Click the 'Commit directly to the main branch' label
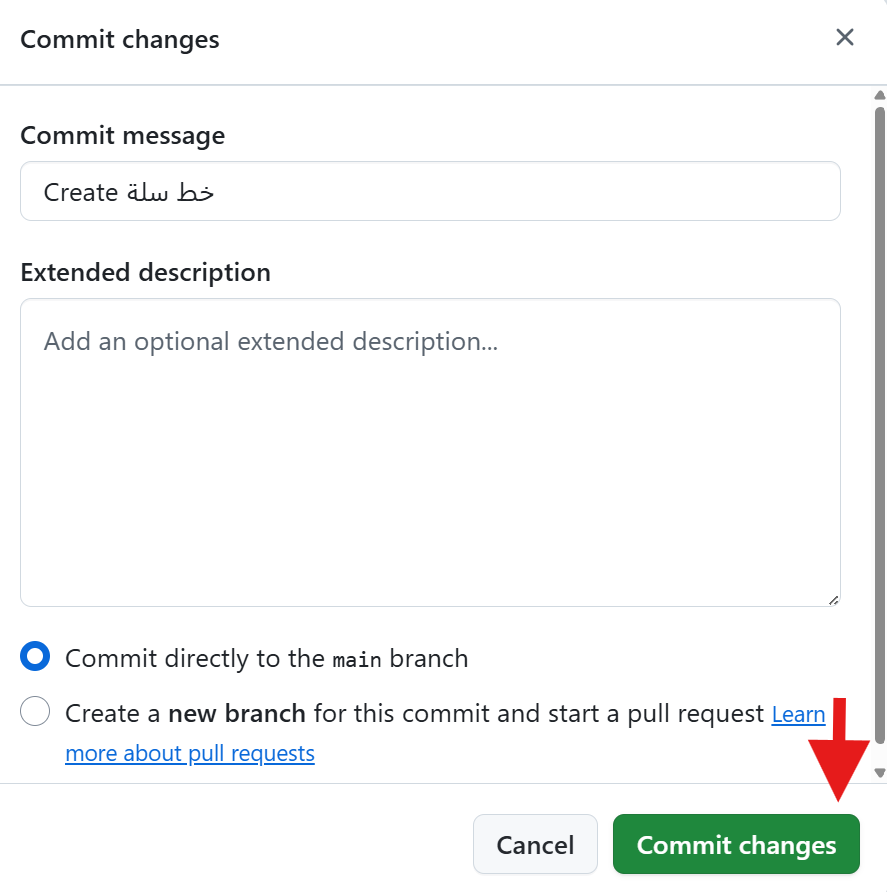 pos(266,659)
